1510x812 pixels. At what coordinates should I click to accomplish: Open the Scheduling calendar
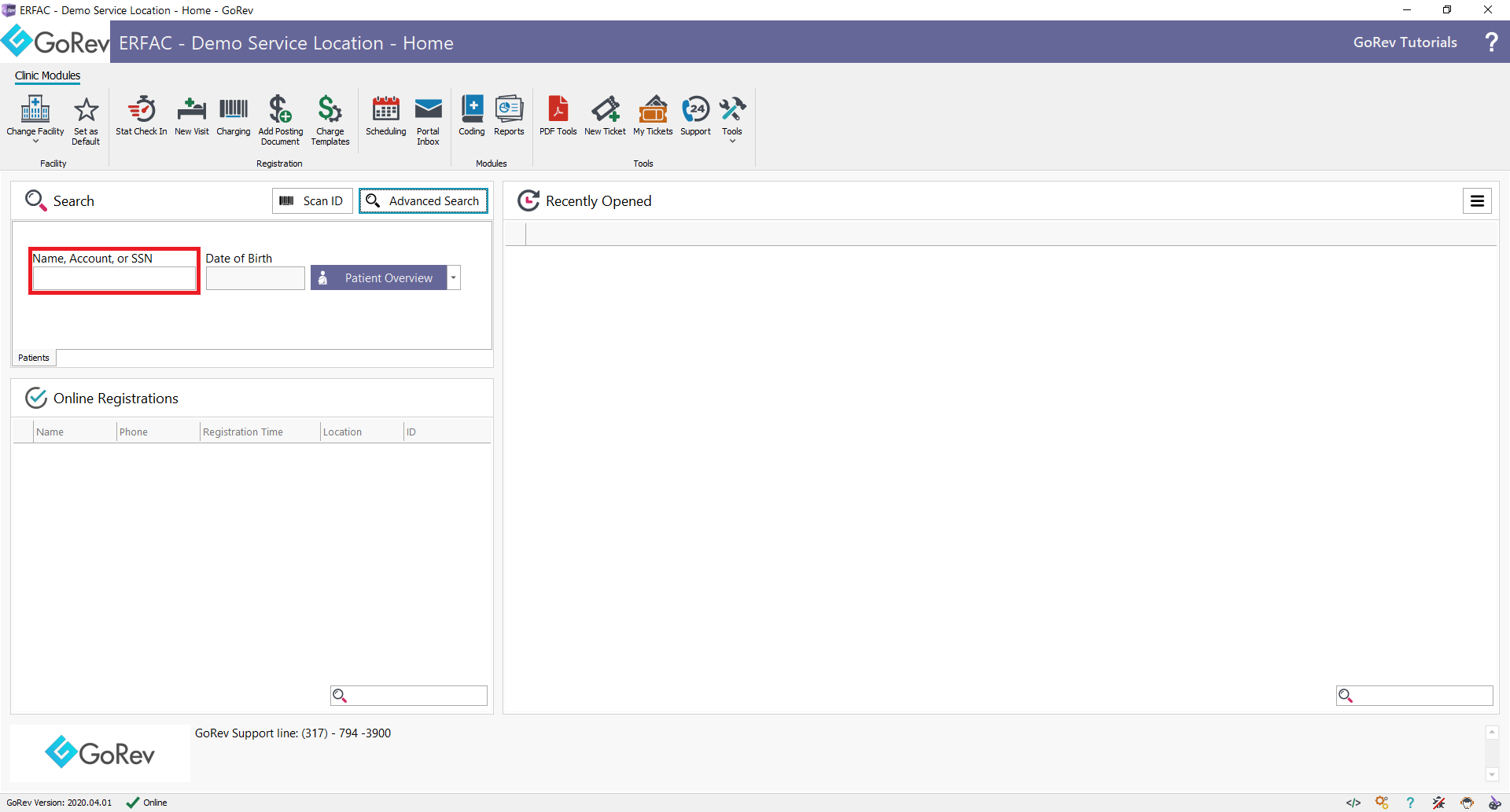(386, 116)
